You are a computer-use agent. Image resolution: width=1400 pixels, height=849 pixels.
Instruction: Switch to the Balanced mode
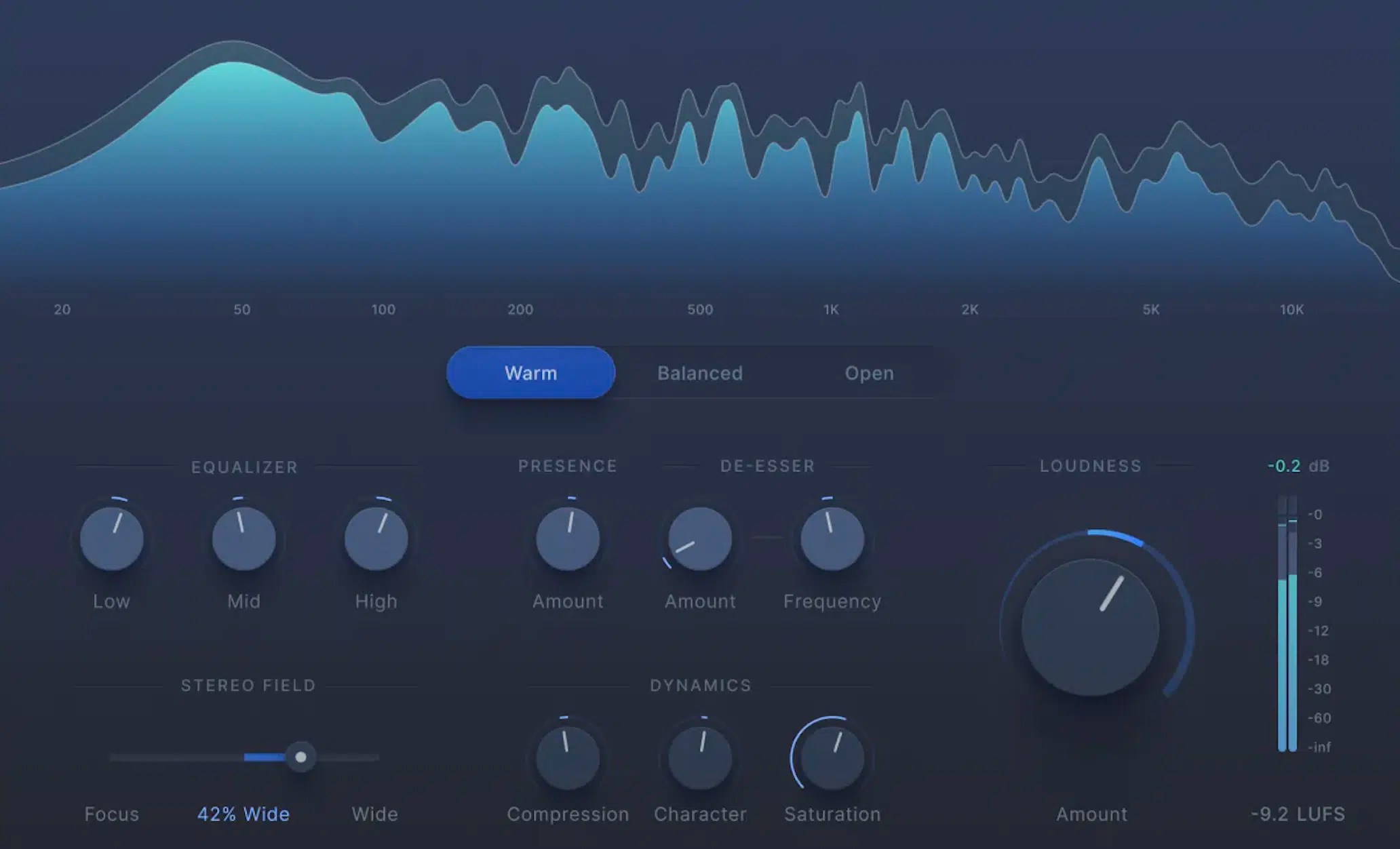pos(699,372)
